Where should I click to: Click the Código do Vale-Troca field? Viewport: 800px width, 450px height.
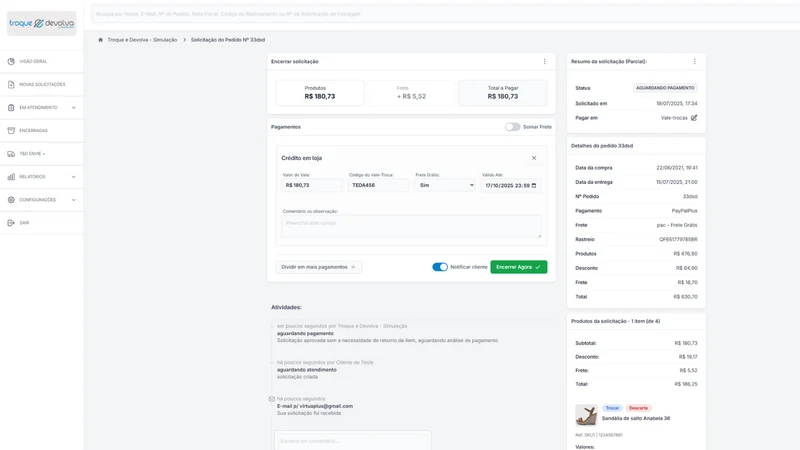point(378,185)
